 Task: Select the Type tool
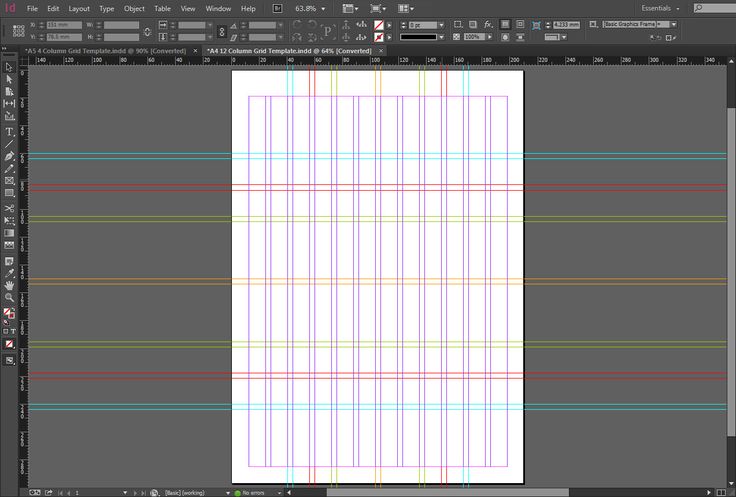tap(9, 131)
